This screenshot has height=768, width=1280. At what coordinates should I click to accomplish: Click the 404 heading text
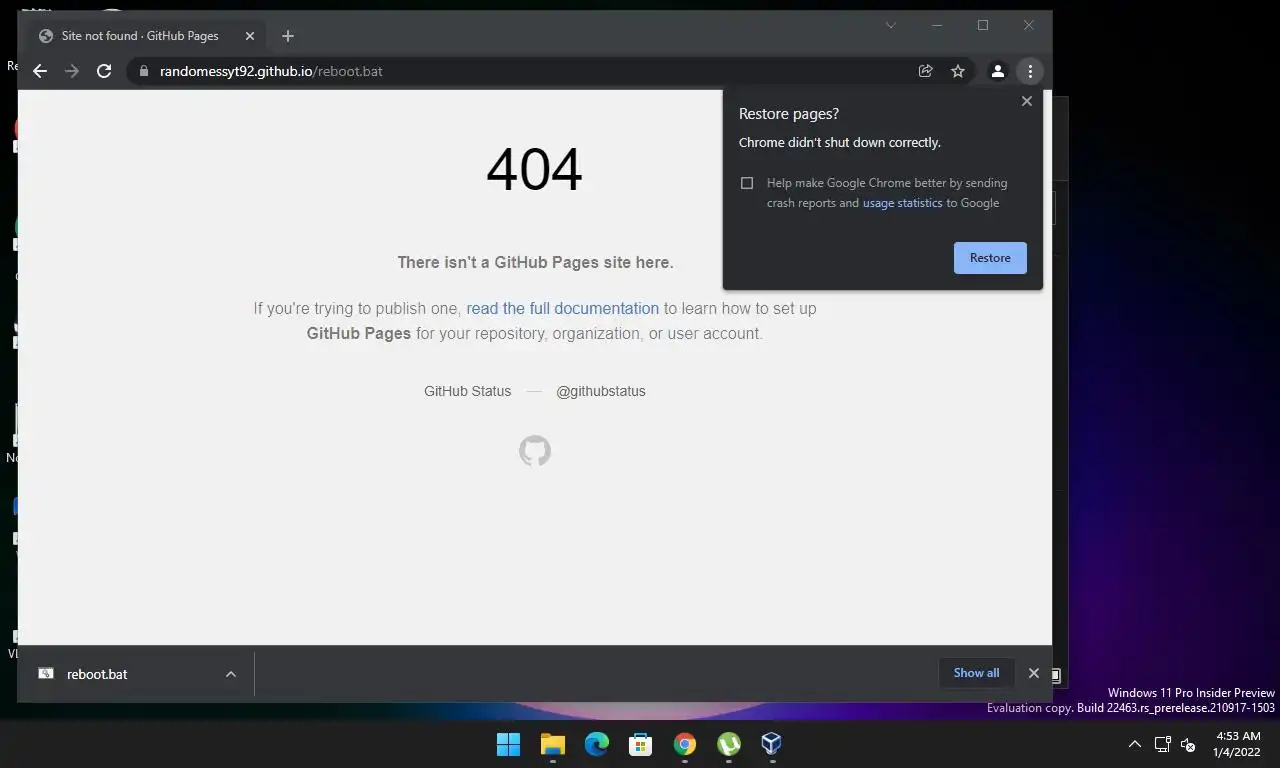click(534, 169)
